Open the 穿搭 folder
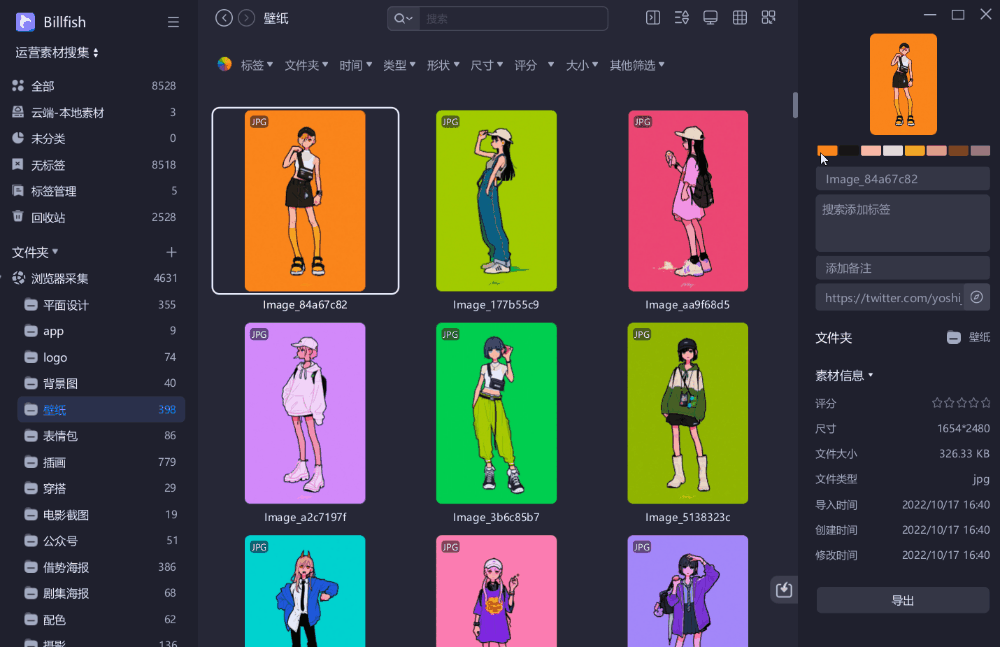The height and width of the screenshot is (647, 1000). (x=101, y=488)
